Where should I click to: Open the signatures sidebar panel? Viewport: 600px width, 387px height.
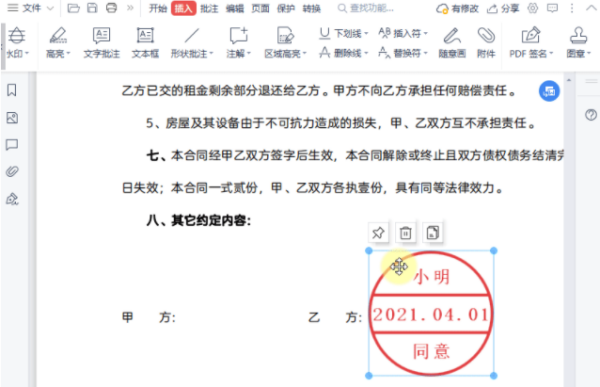click(x=12, y=199)
